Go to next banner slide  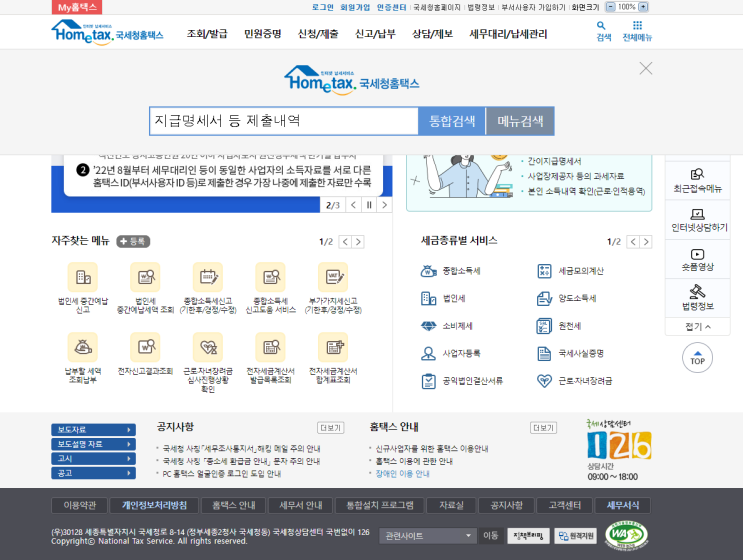pyautogui.click(x=384, y=205)
